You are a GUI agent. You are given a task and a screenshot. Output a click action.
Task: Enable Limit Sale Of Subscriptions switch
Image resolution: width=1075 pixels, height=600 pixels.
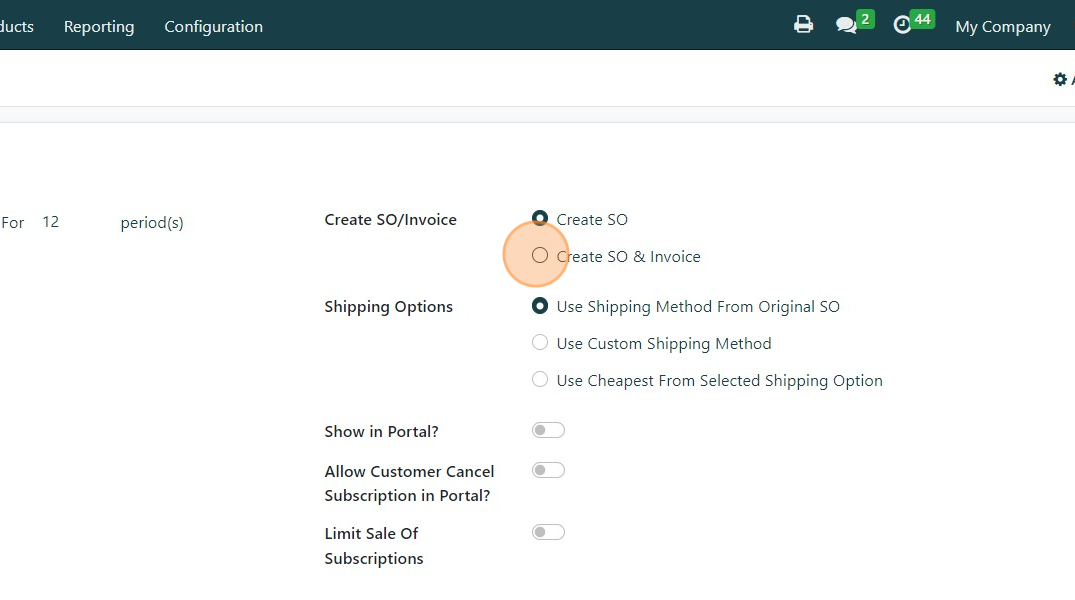click(x=548, y=532)
